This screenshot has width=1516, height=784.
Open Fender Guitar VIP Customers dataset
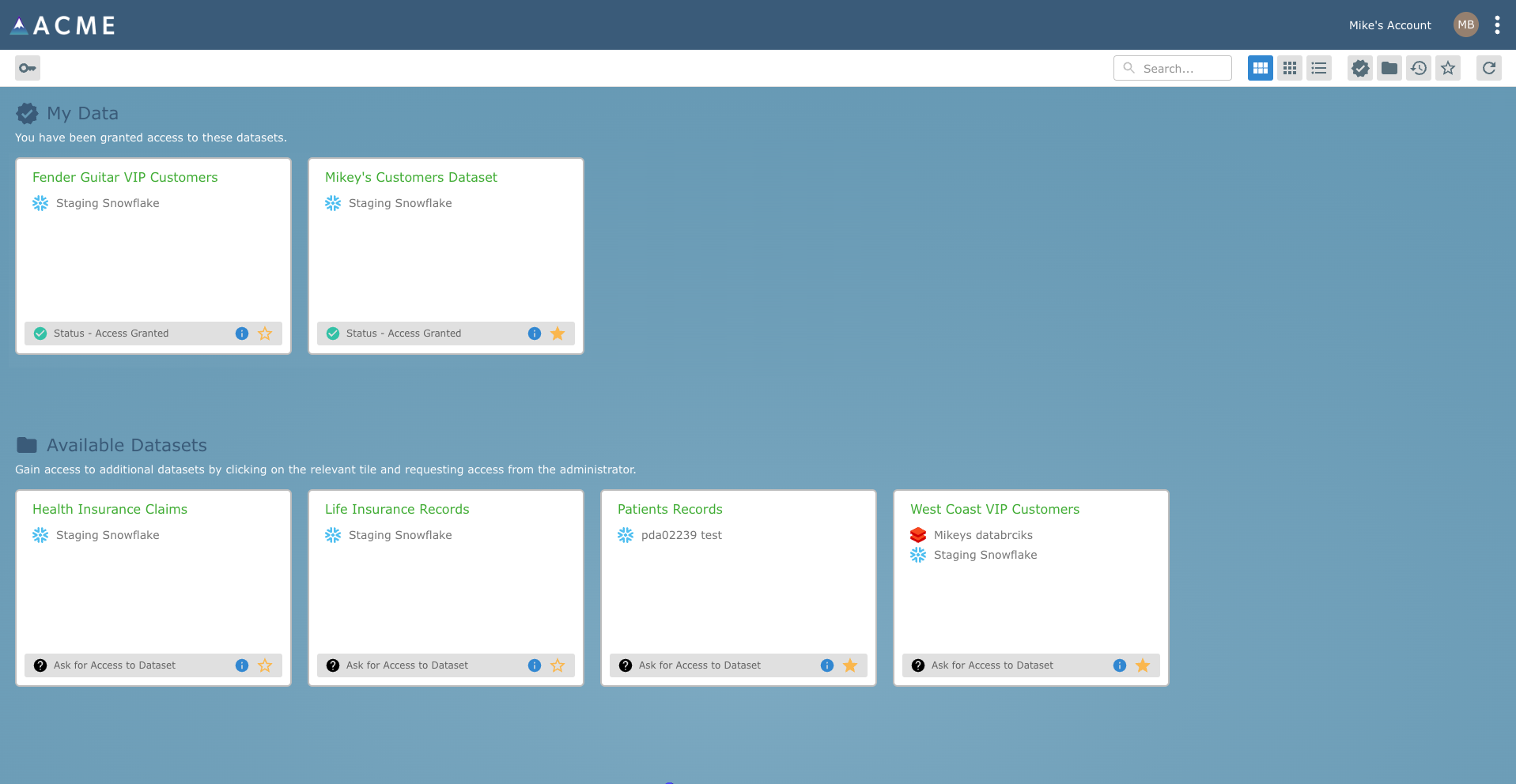coord(125,177)
